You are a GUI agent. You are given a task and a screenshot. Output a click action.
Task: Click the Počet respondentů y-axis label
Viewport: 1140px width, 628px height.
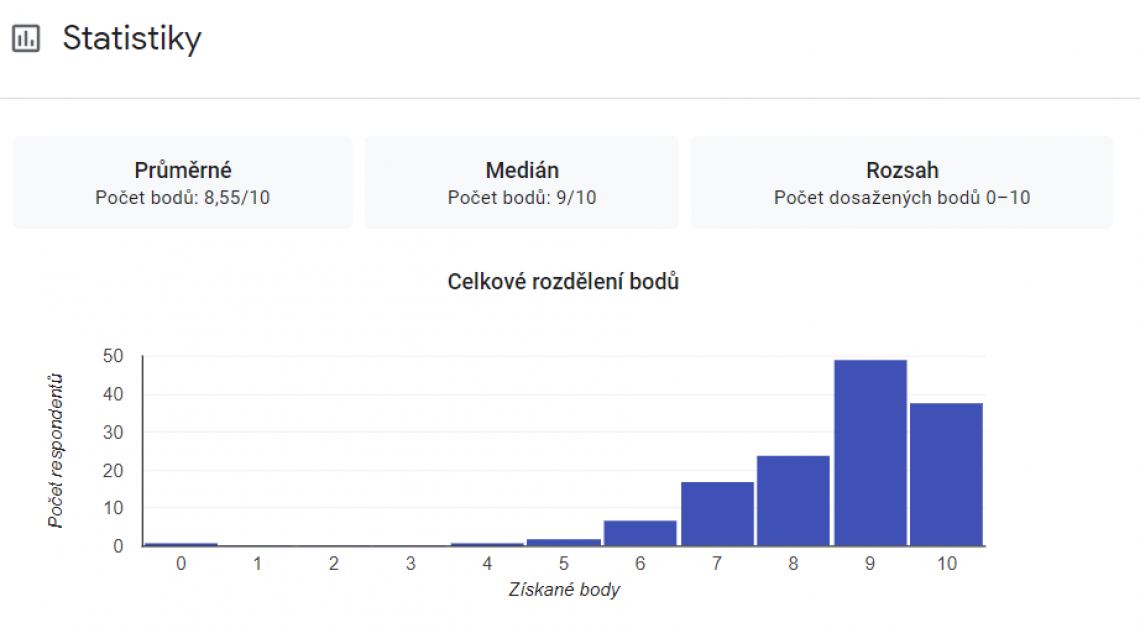click(x=57, y=450)
